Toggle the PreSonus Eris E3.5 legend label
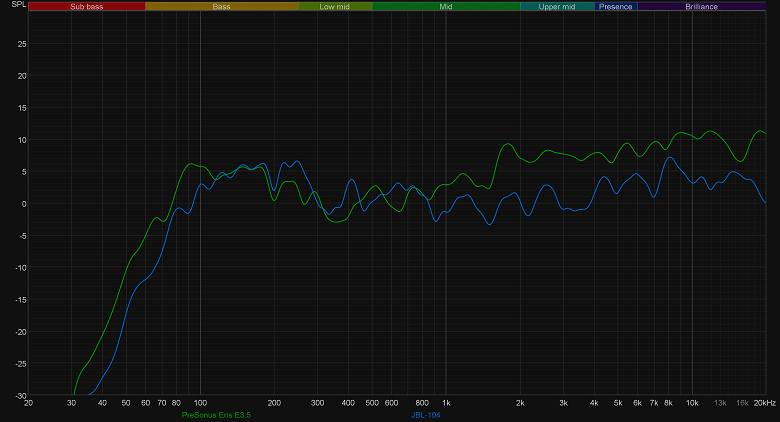780x422 pixels. point(216,415)
